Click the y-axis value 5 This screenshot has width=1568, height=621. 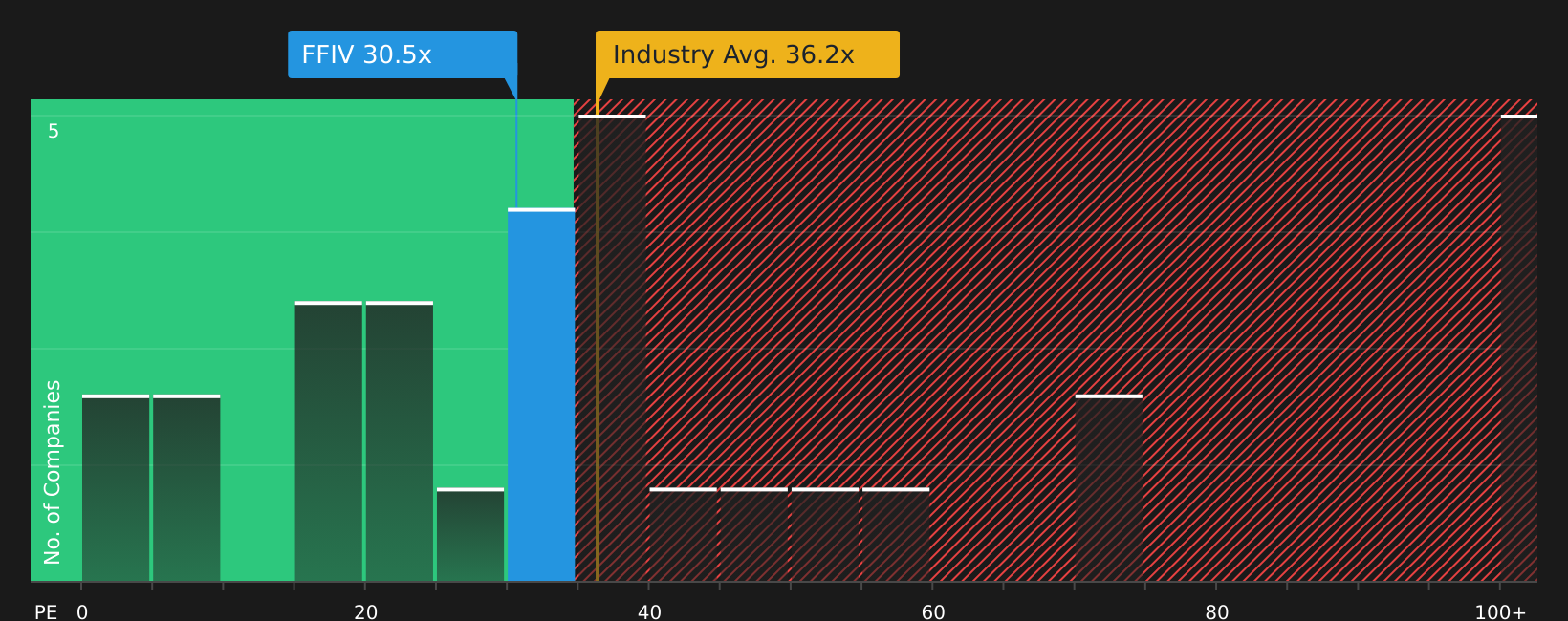pos(54,131)
